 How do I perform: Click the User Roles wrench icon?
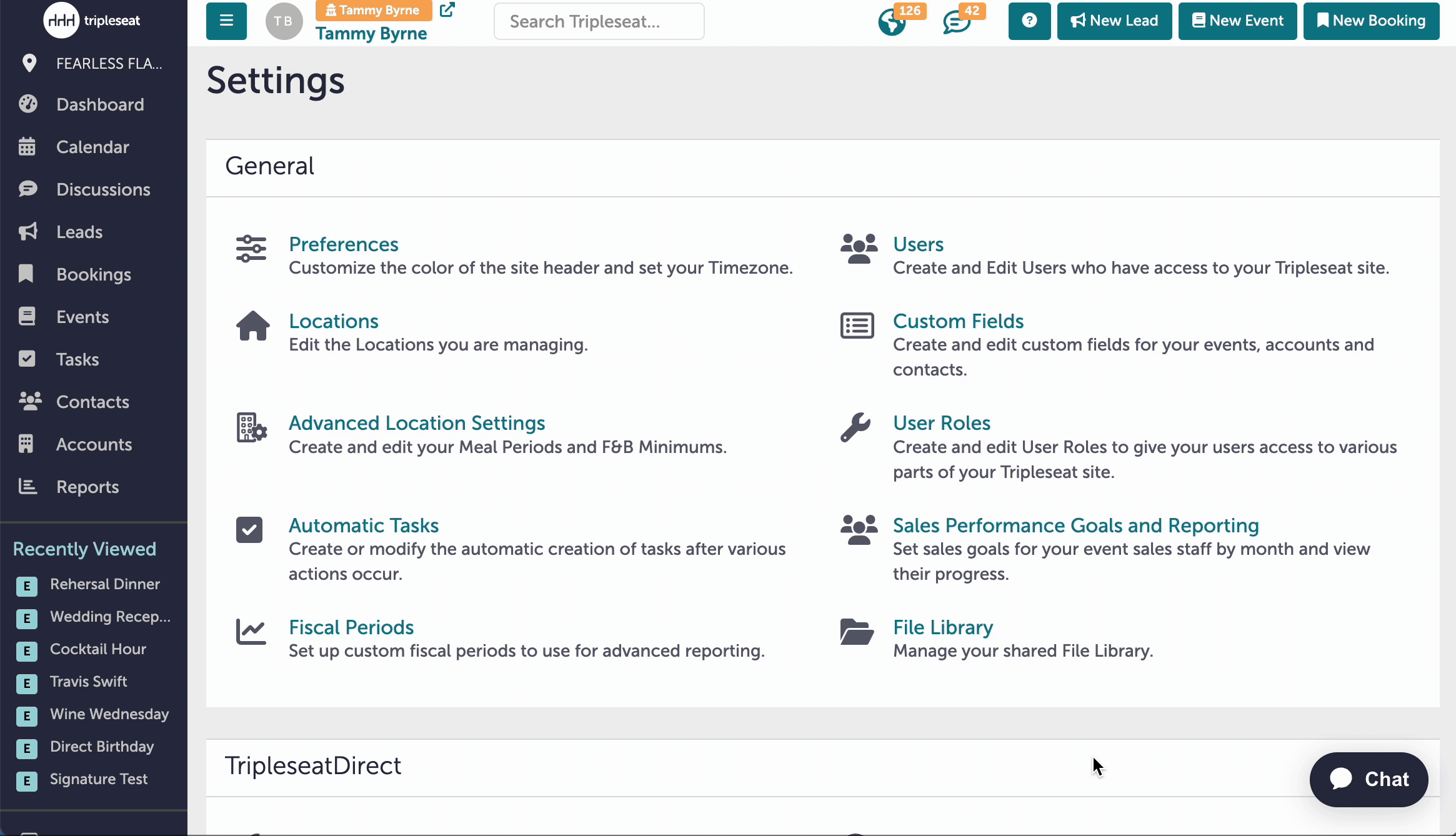coord(855,427)
